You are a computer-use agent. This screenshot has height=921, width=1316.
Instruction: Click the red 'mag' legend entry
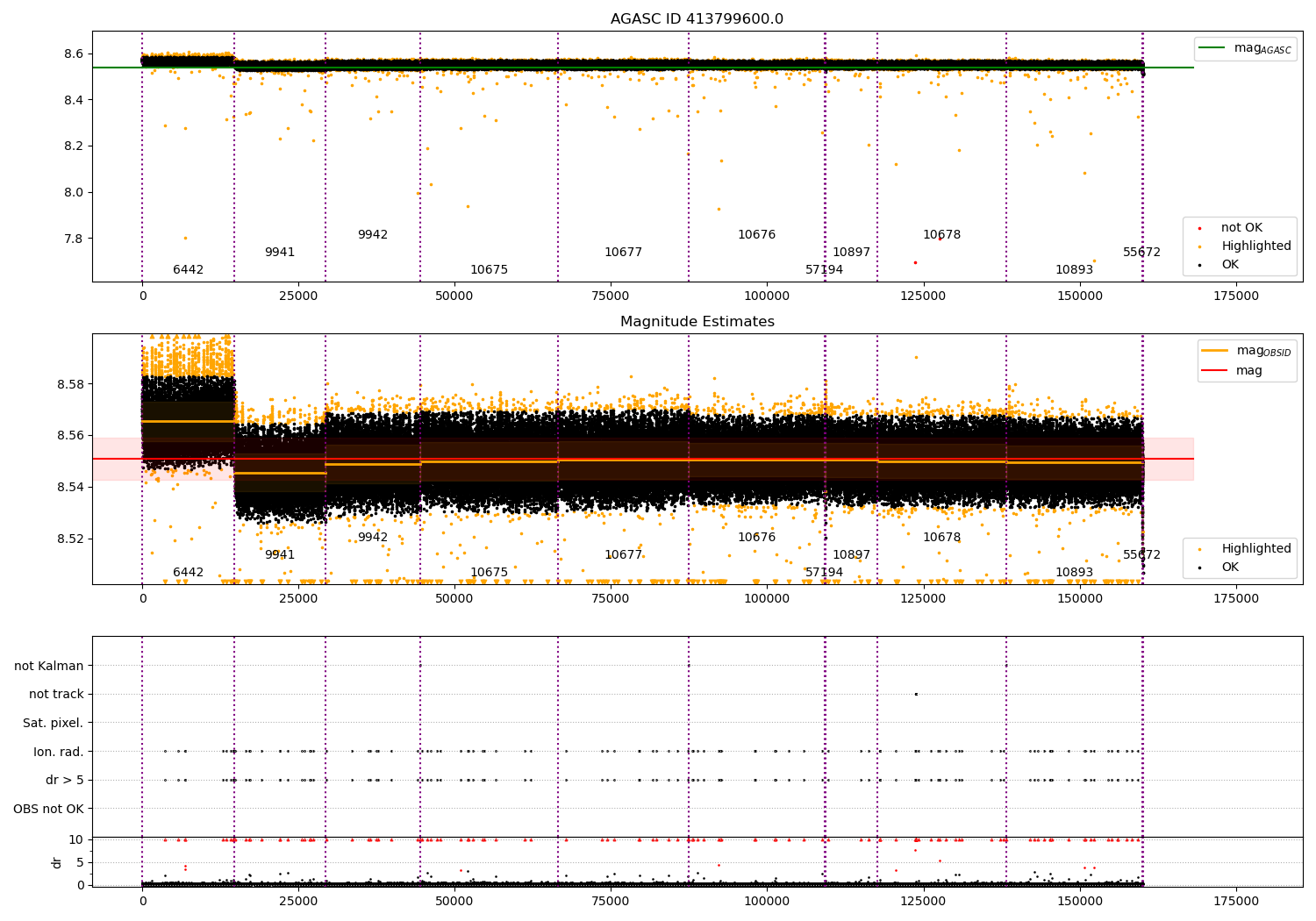1233,370
